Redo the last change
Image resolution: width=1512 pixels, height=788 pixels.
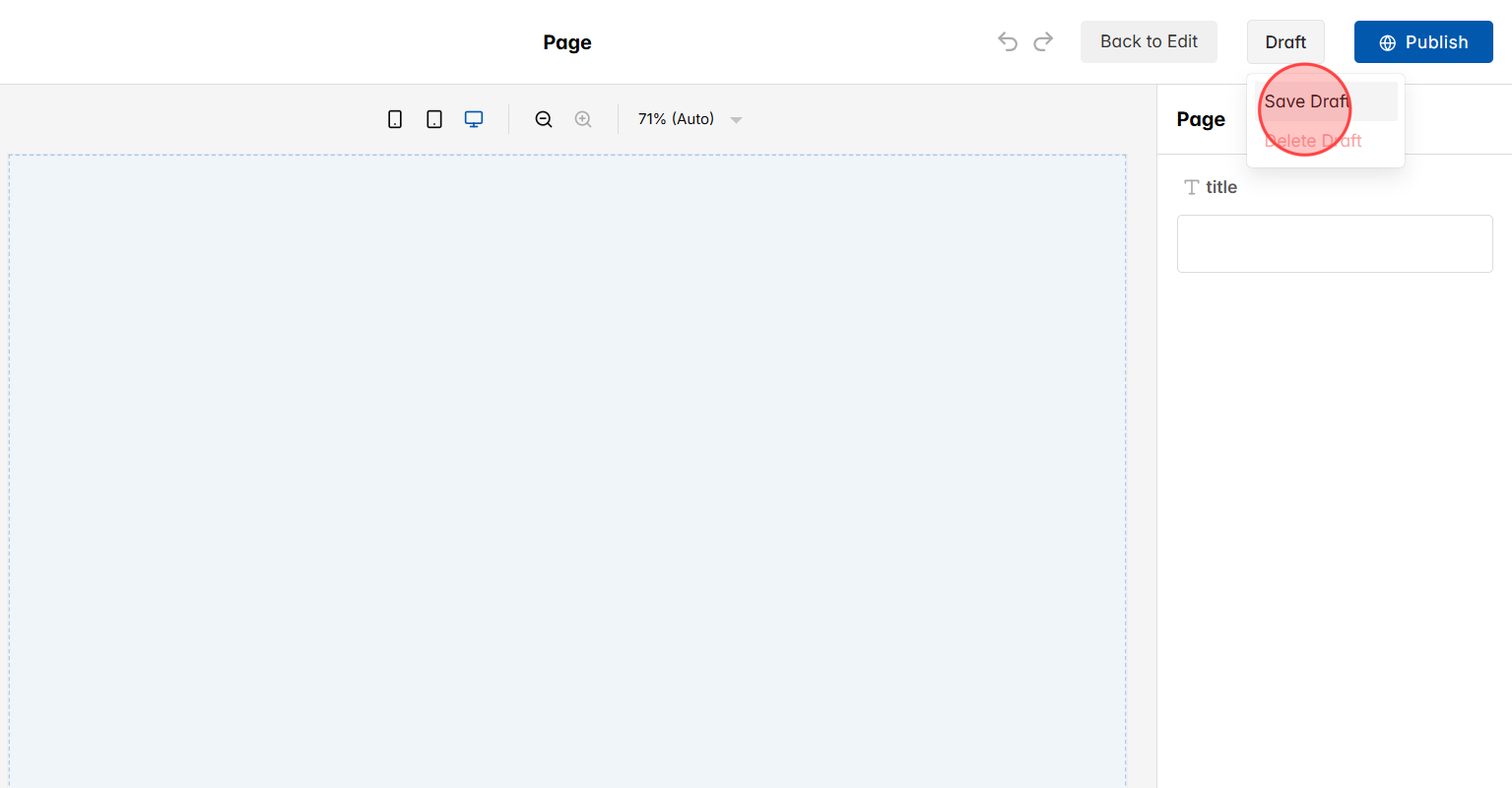pyautogui.click(x=1043, y=41)
